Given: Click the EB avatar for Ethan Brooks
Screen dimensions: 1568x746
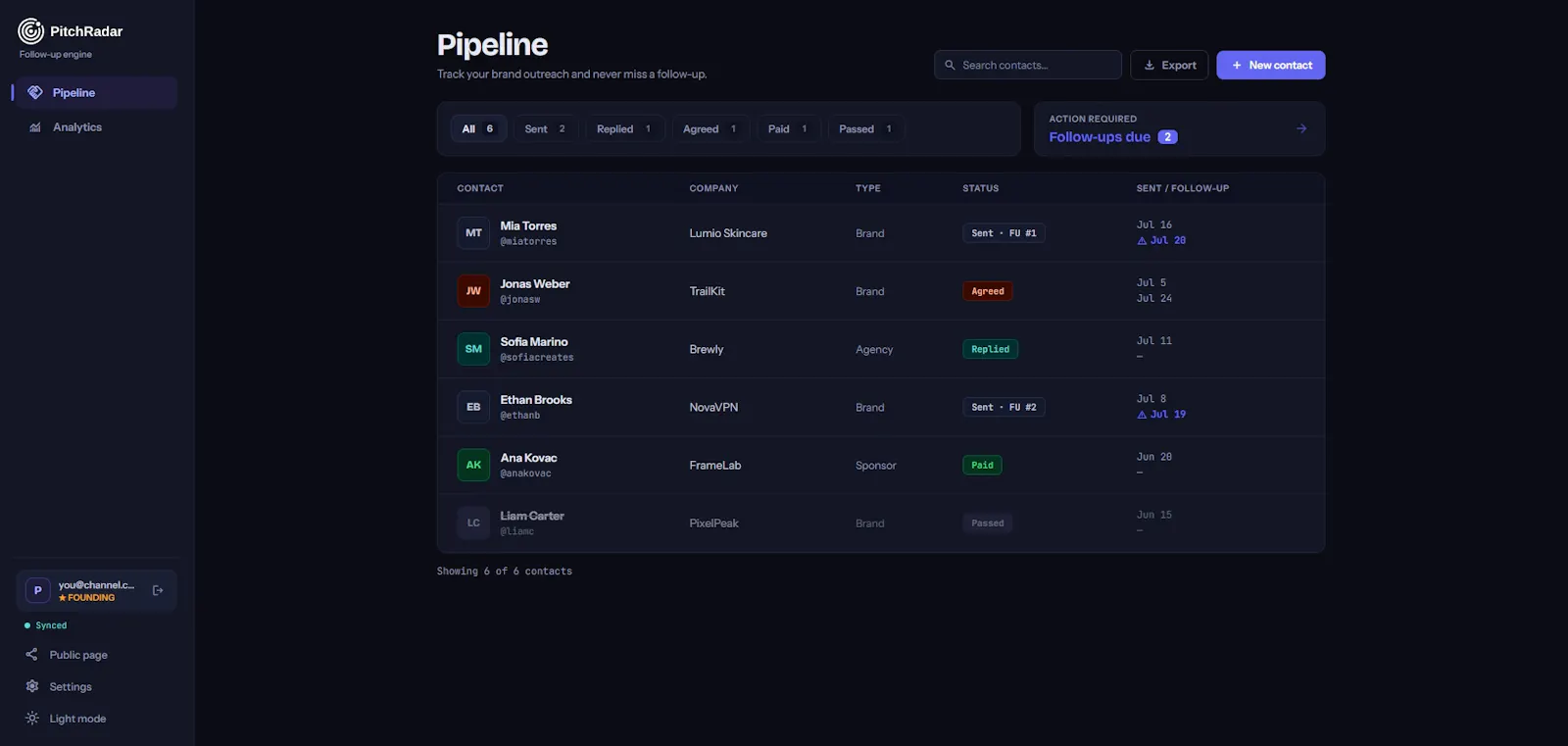Looking at the screenshot, I should coord(473,407).
